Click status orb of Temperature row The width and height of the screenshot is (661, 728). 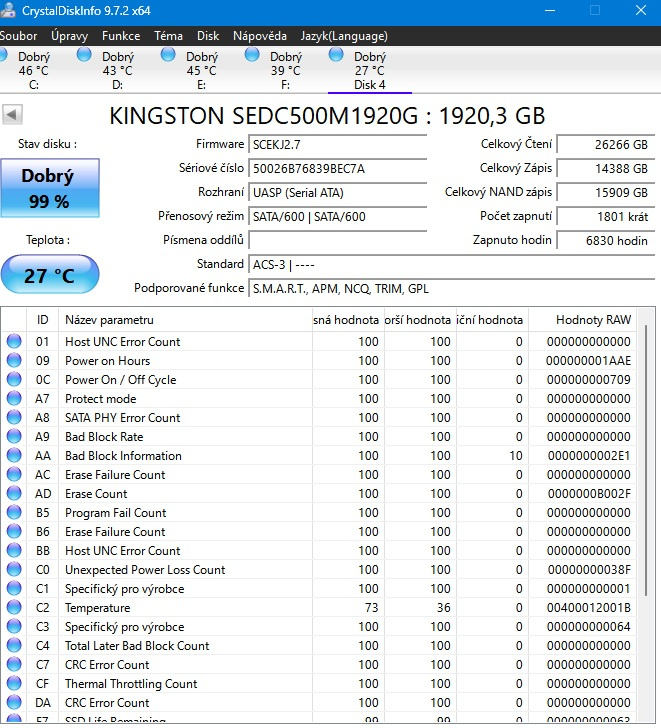coord(14,607)
